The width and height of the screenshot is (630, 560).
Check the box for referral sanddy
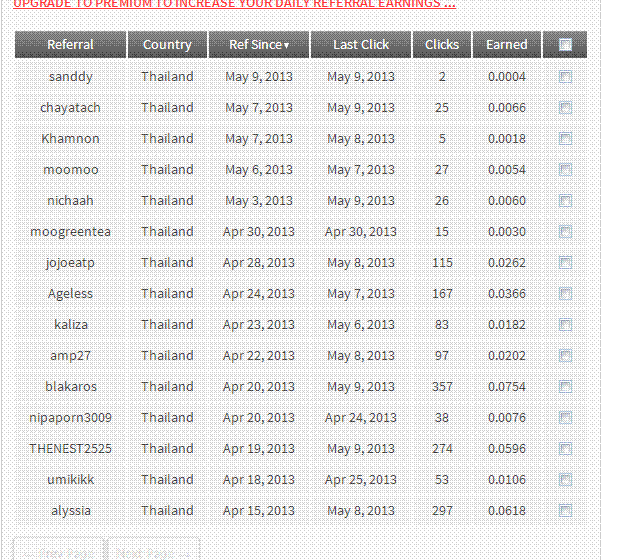pos(565,77)
